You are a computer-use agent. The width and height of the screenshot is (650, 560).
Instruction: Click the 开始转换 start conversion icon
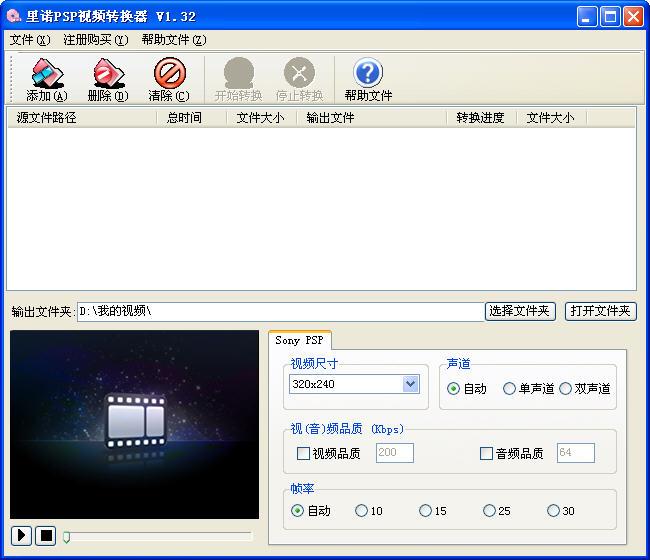click(239, 73)
